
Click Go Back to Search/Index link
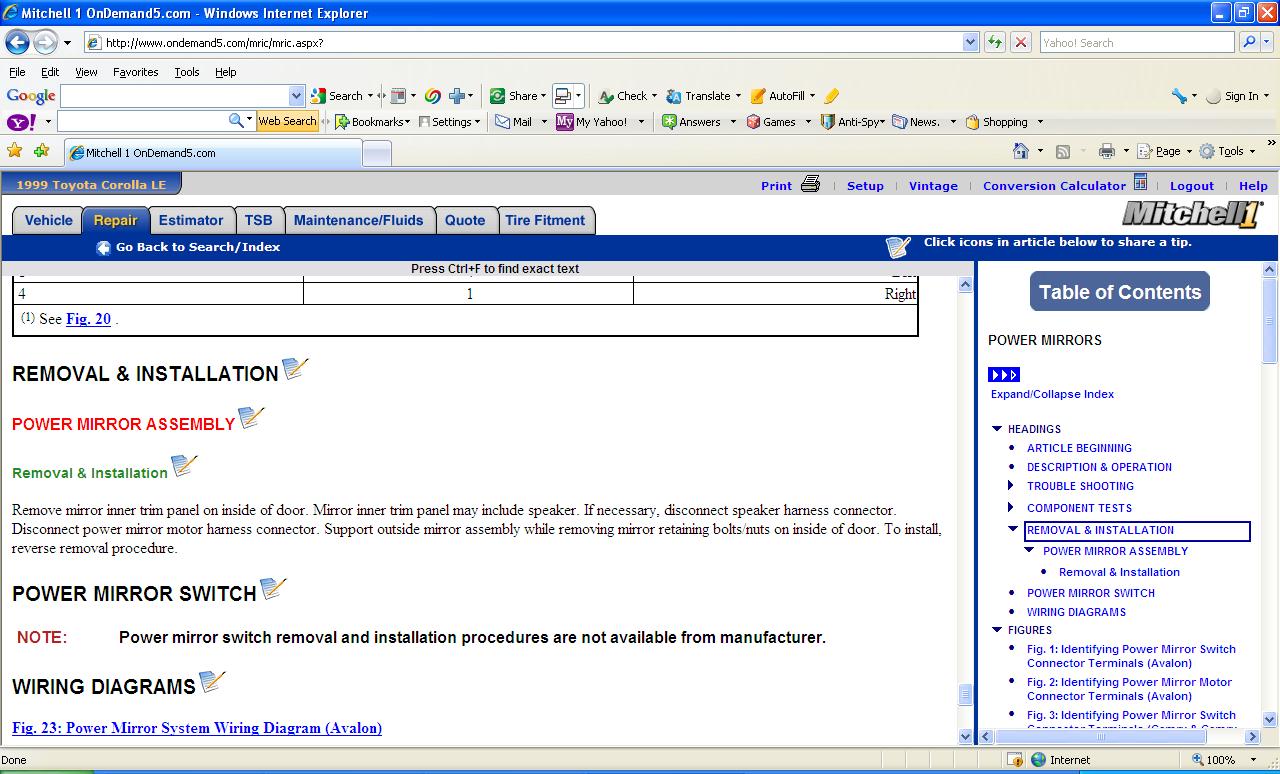pos(198,247)
